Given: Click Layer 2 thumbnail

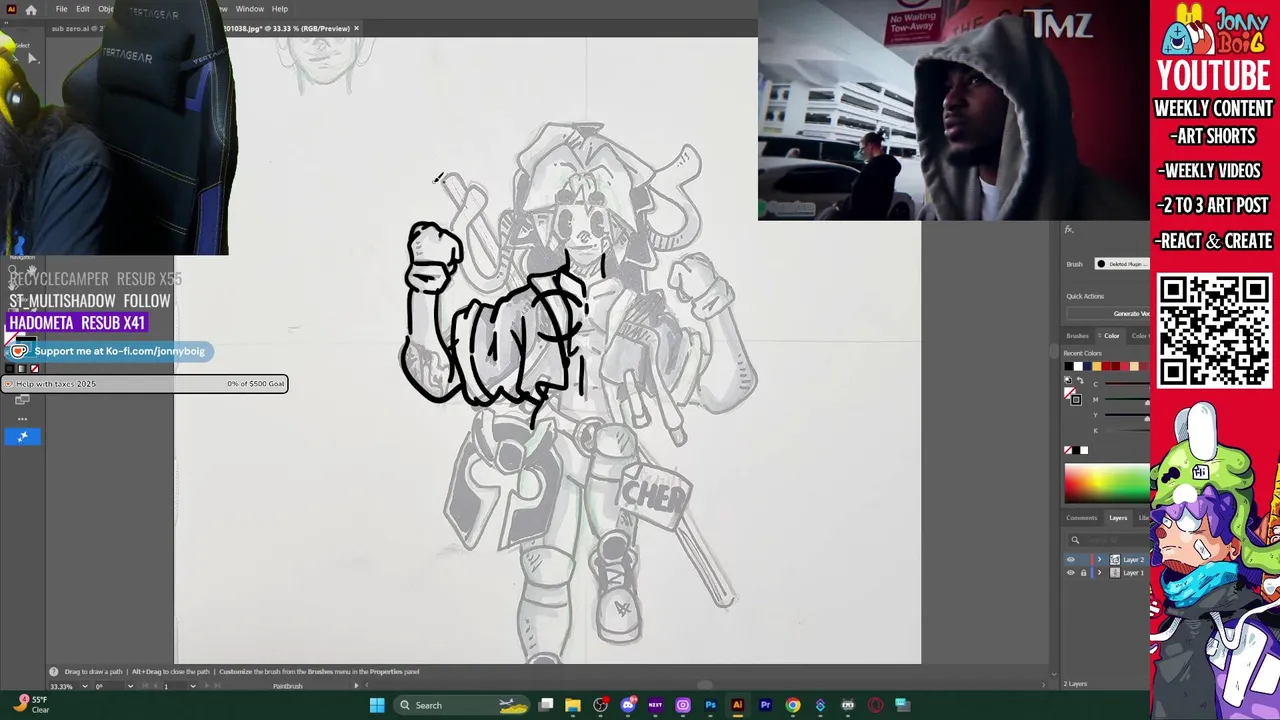Looking at the screenshot, I should pos(1115,560).
